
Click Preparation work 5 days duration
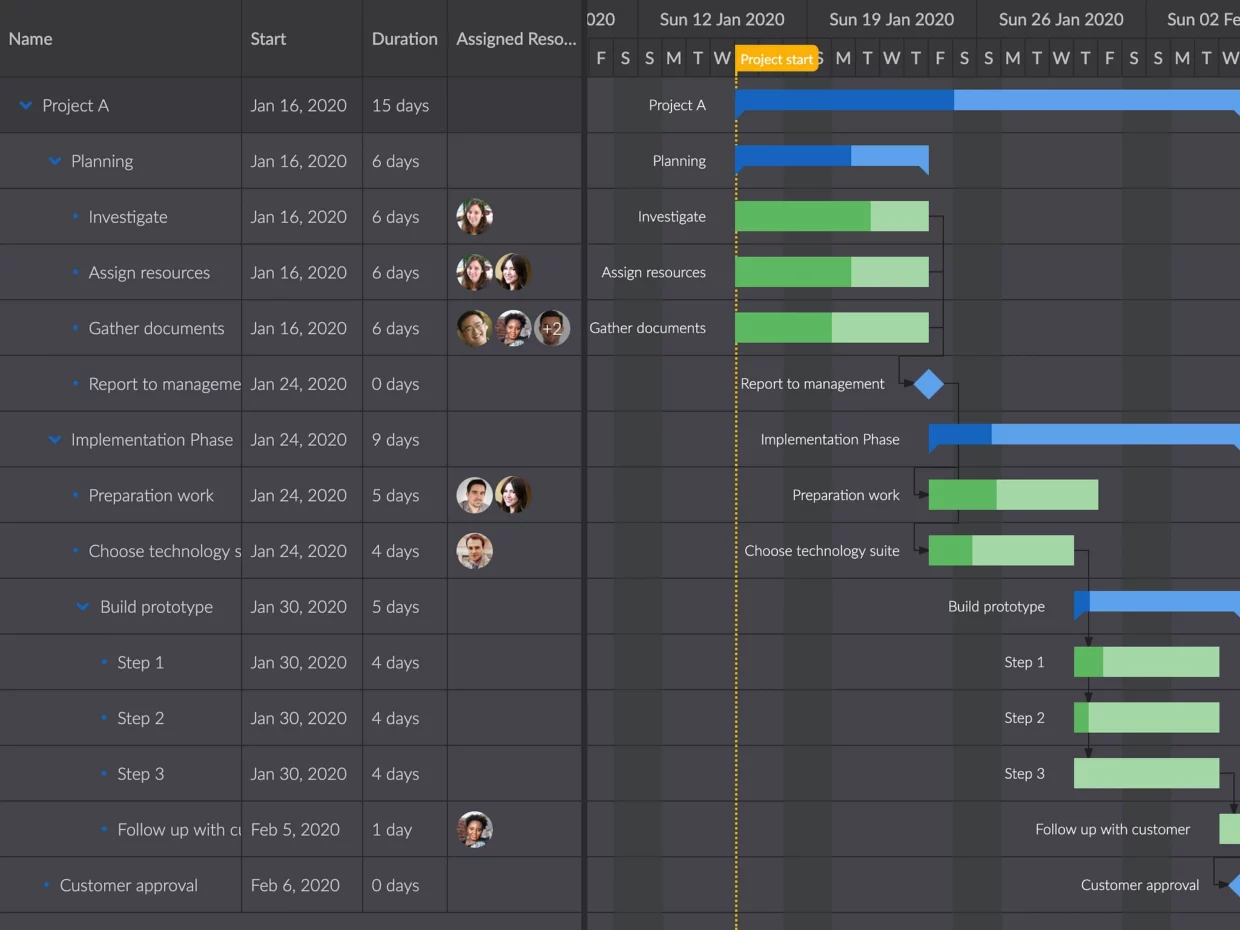click(395, 496)
